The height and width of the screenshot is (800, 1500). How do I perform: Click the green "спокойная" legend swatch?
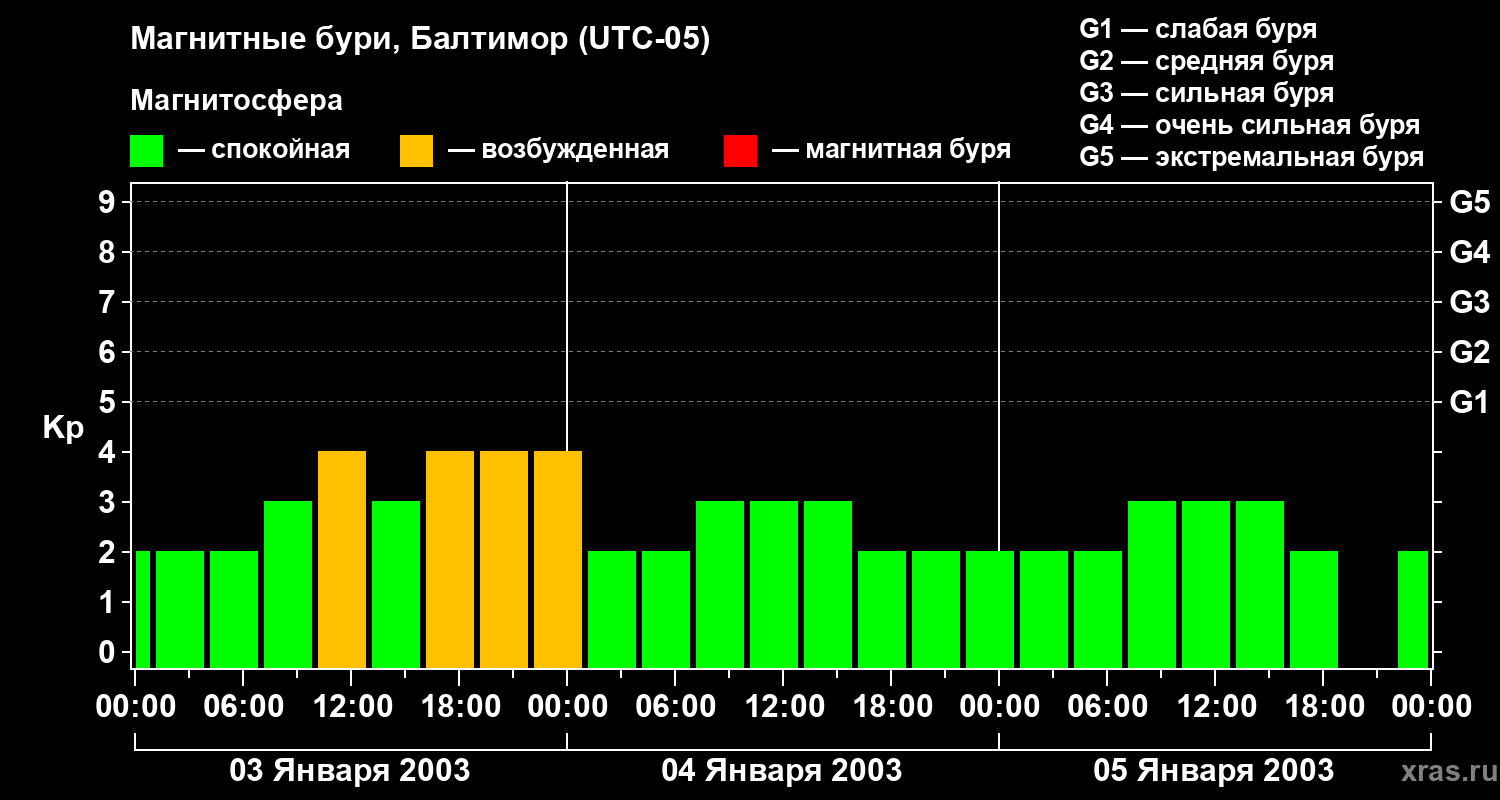point(146,151)
